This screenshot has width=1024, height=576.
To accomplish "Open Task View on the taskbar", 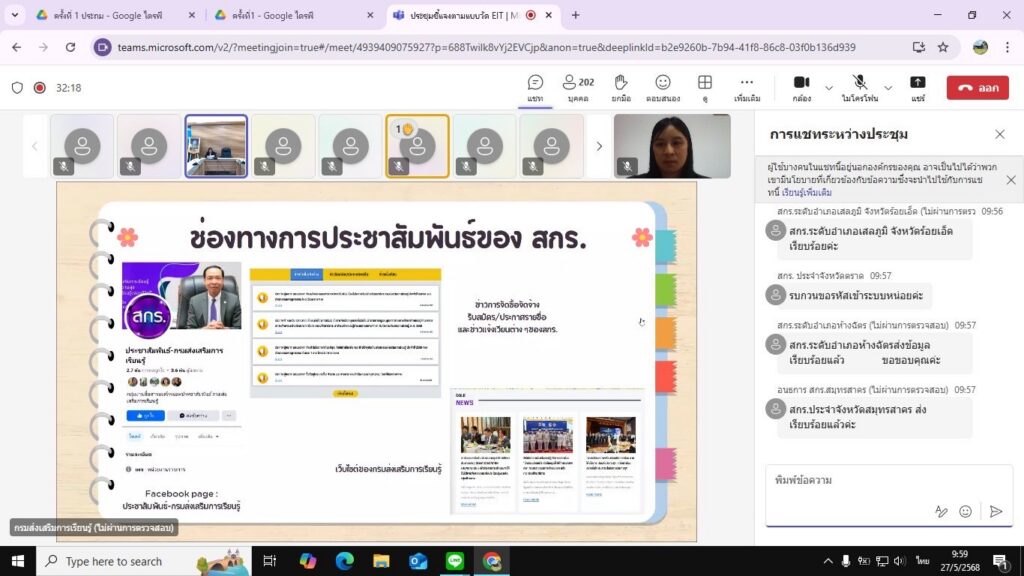I will [x=269, y=561].
